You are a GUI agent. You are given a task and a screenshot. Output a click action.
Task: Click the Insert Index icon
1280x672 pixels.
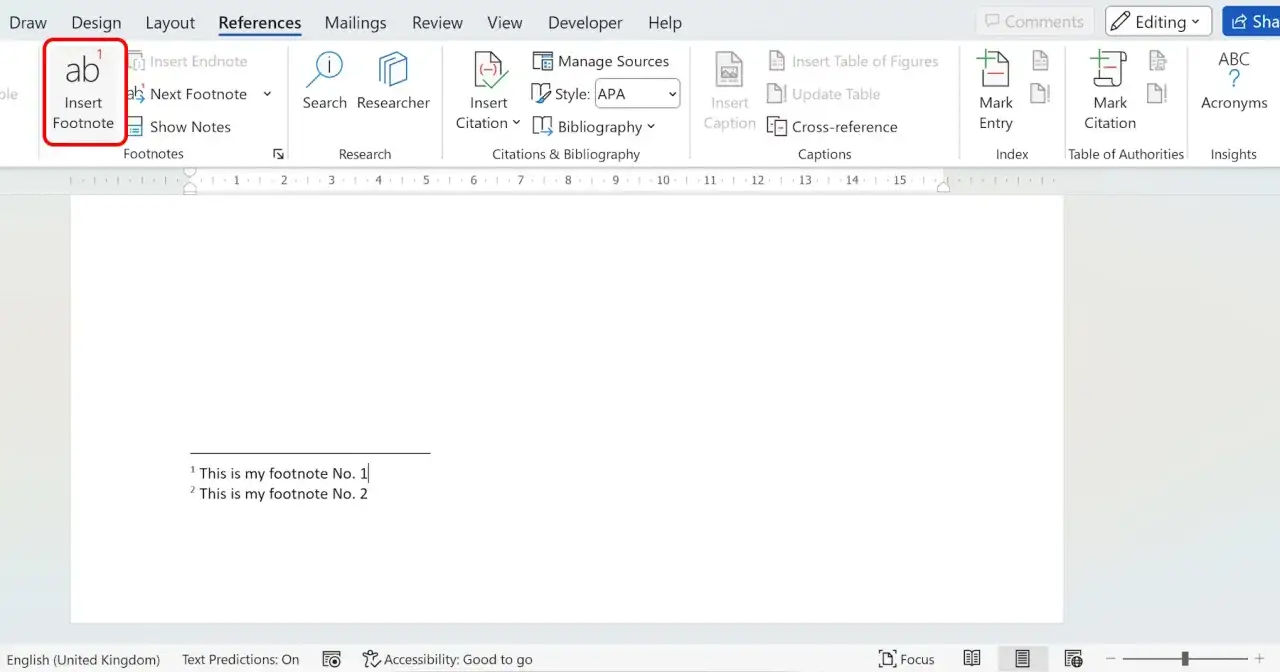pyautogui.click(x=1040, y=62)
